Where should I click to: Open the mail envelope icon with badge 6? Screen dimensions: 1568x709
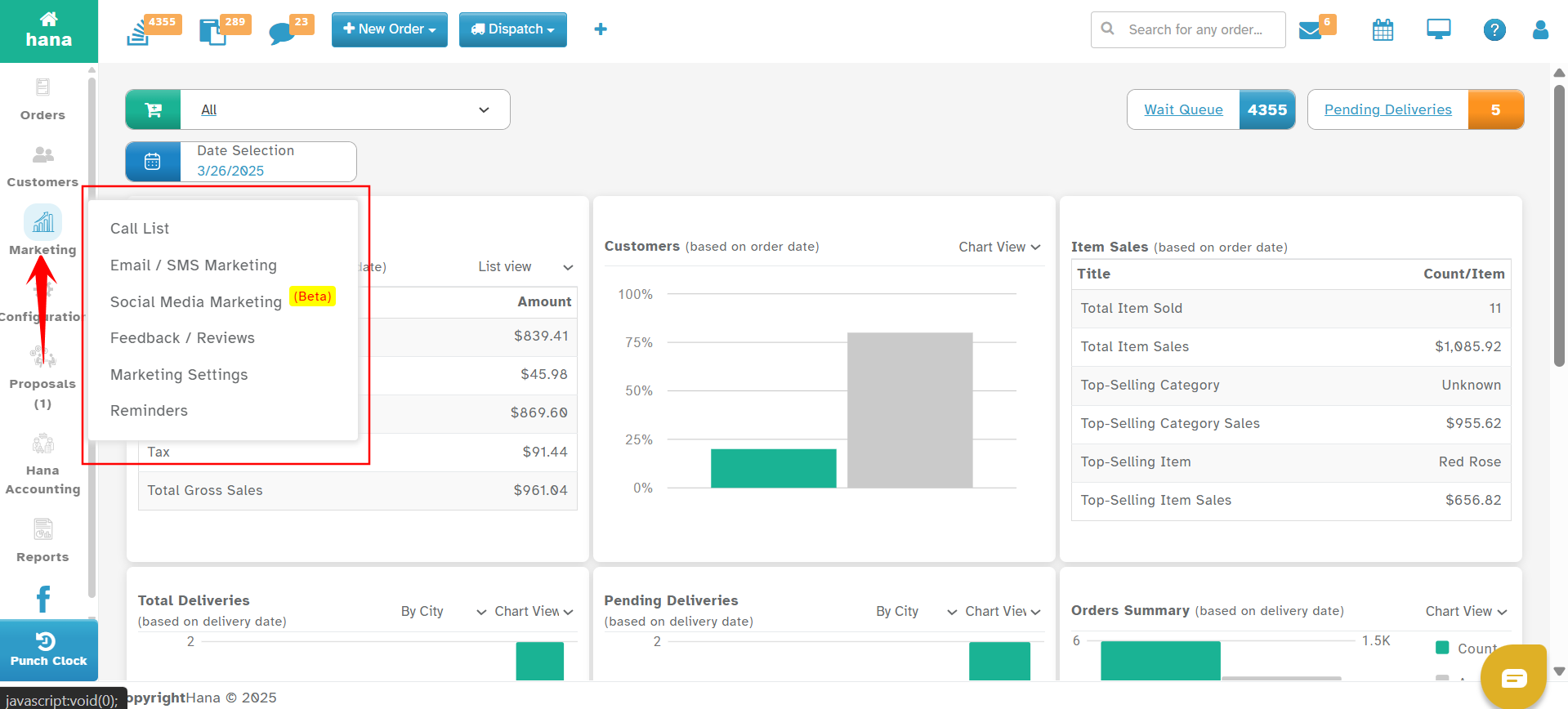pyautogui.click(x=1310, y=31)
